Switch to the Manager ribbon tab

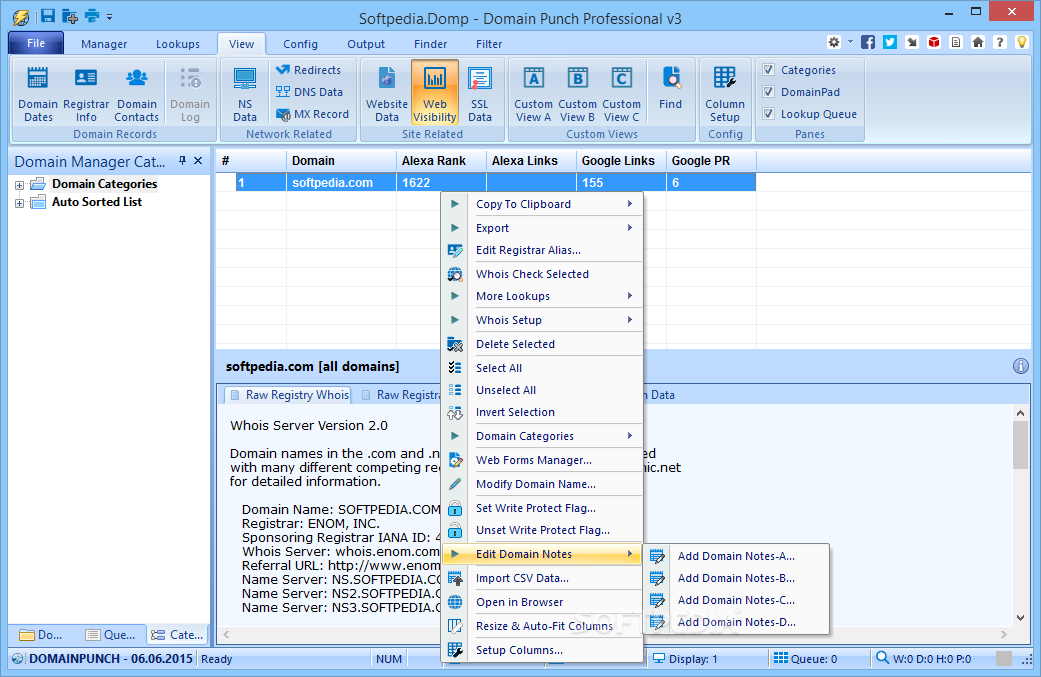104,44
